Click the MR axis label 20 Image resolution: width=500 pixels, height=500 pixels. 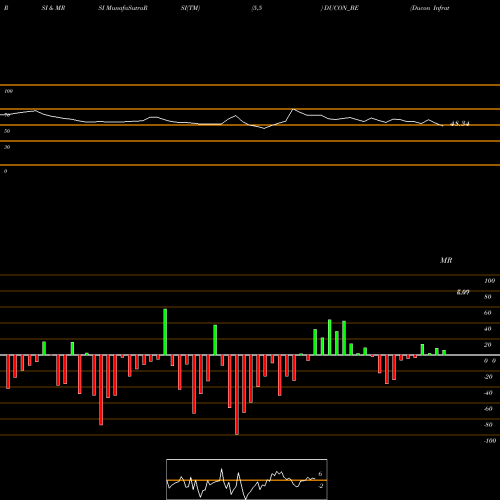(x=488, y=345)
